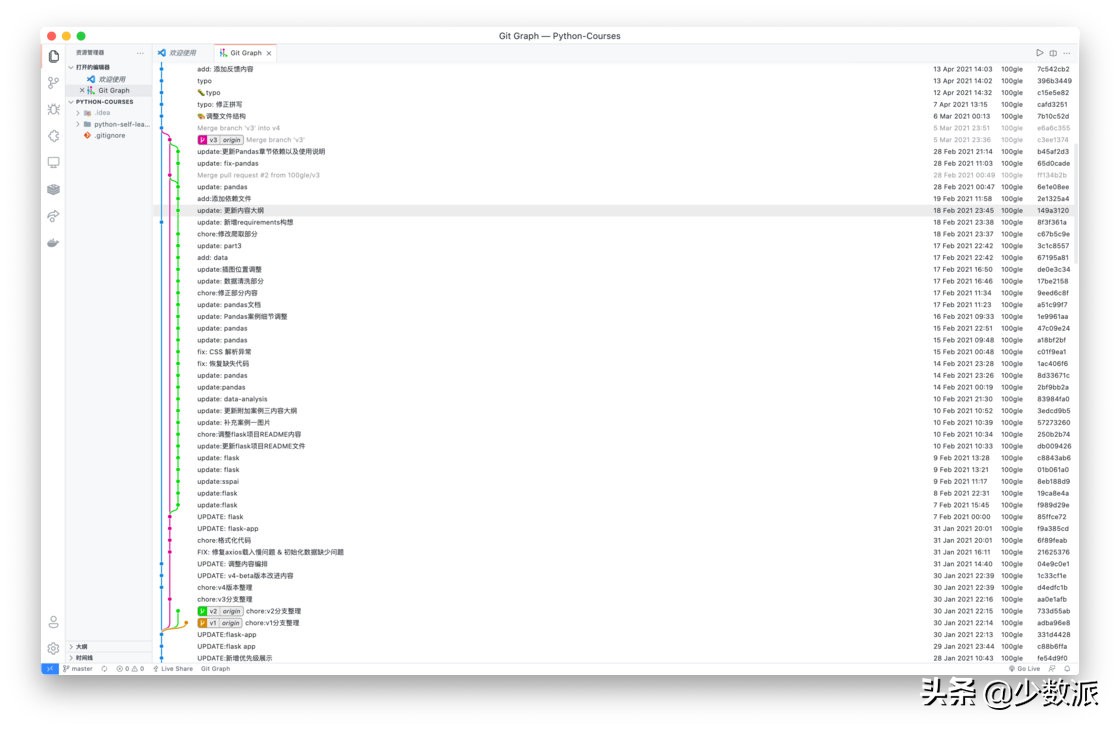Expand the 大纲 outline section
The image size is (1120, 729).
[82, 647]
